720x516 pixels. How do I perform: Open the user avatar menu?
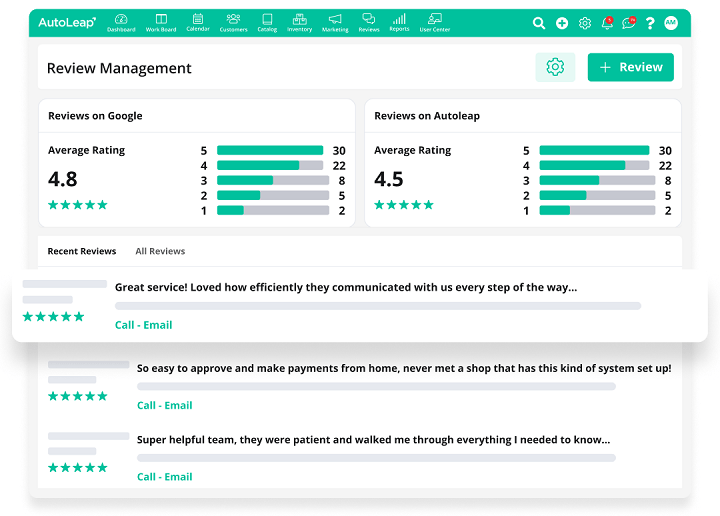(671, 23)
